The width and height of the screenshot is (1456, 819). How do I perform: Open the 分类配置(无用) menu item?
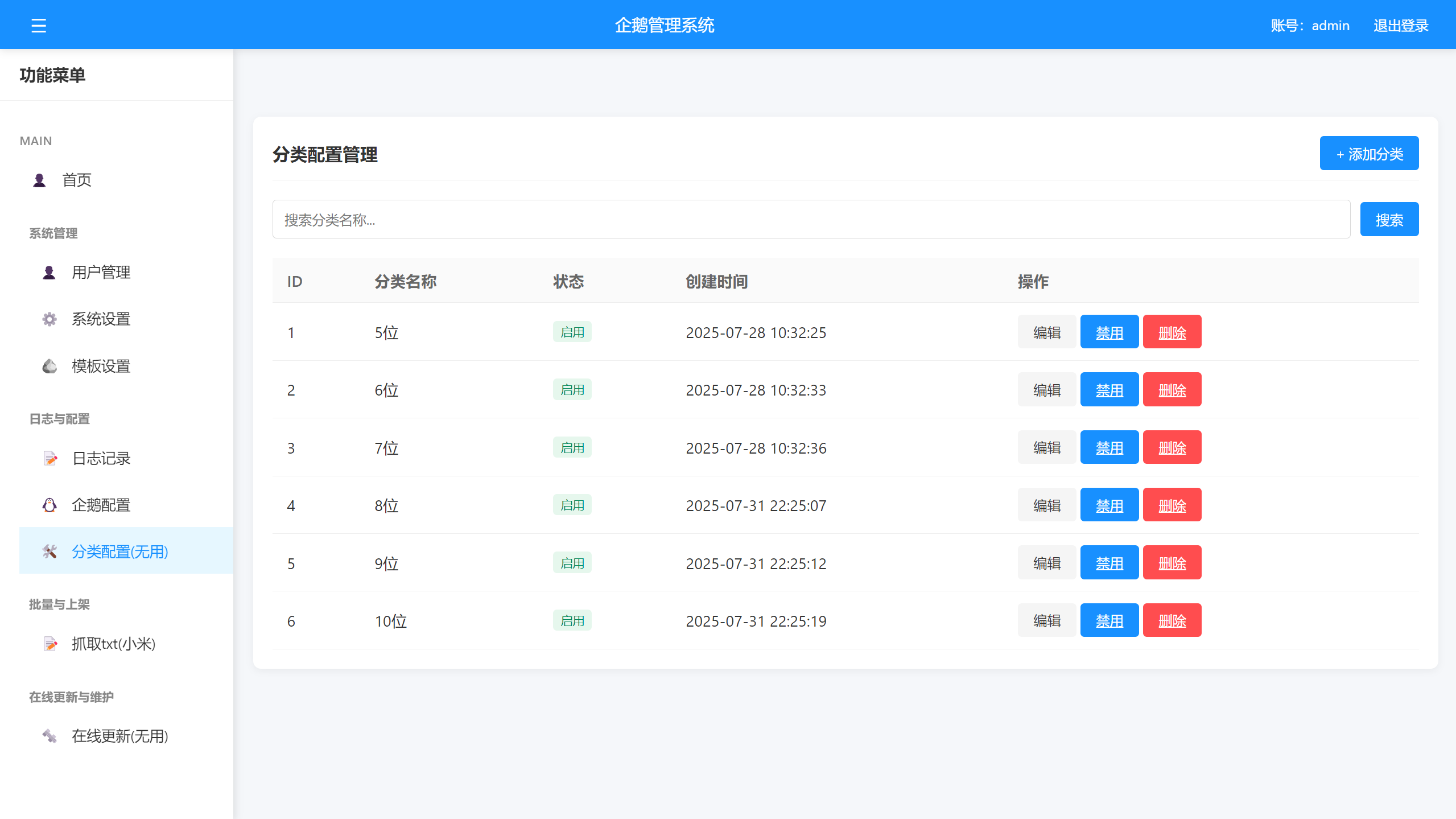119,551
